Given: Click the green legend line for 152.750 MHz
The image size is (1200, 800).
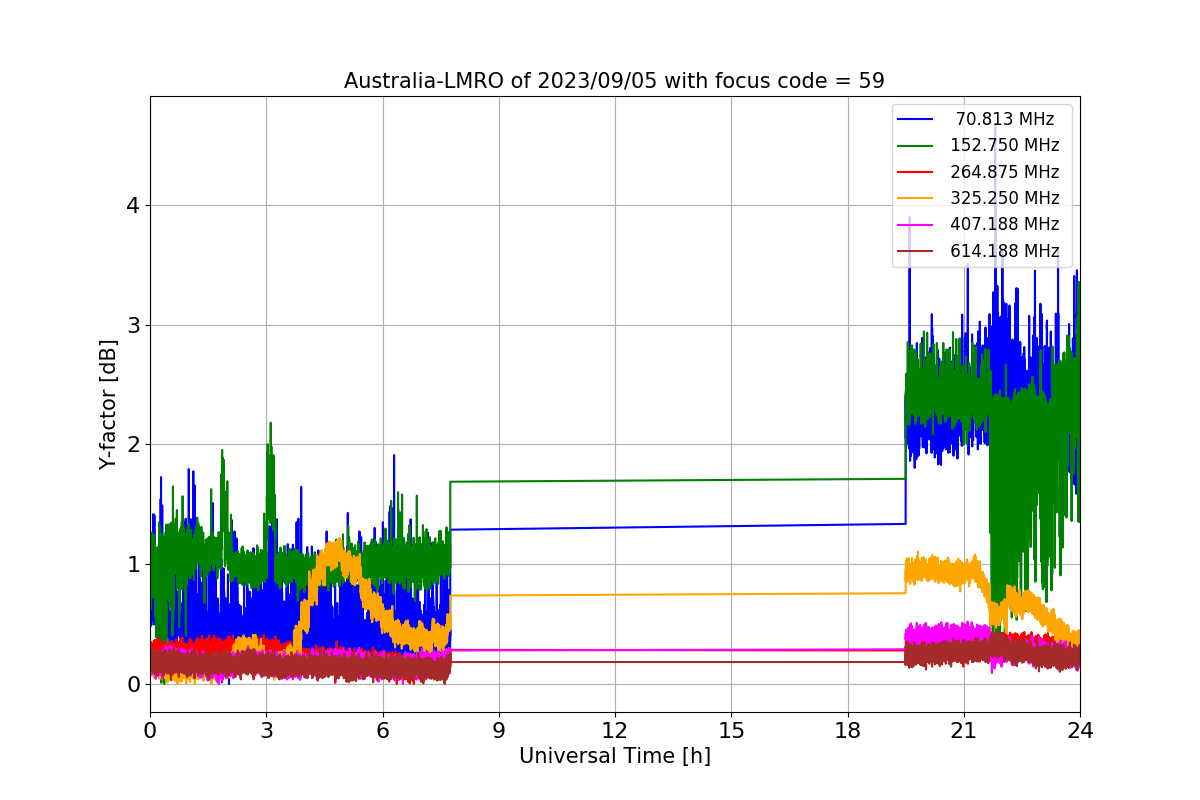Looking at the screenshot, I should click(x=916, y=146).
